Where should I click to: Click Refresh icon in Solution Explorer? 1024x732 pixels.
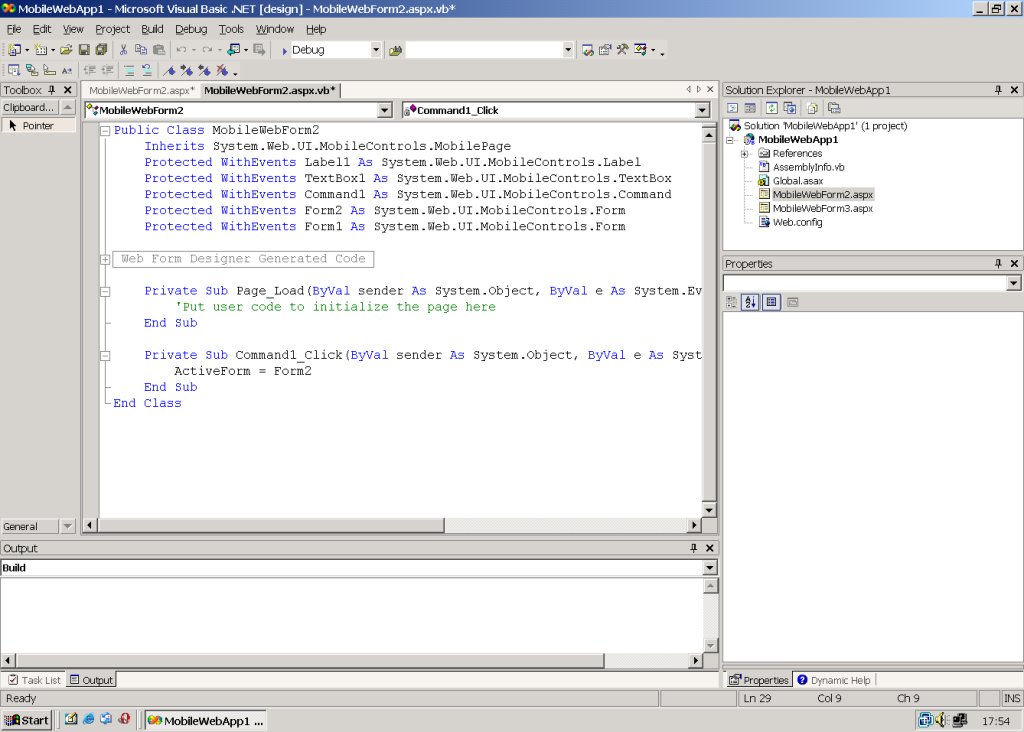[x=772, y=108]
